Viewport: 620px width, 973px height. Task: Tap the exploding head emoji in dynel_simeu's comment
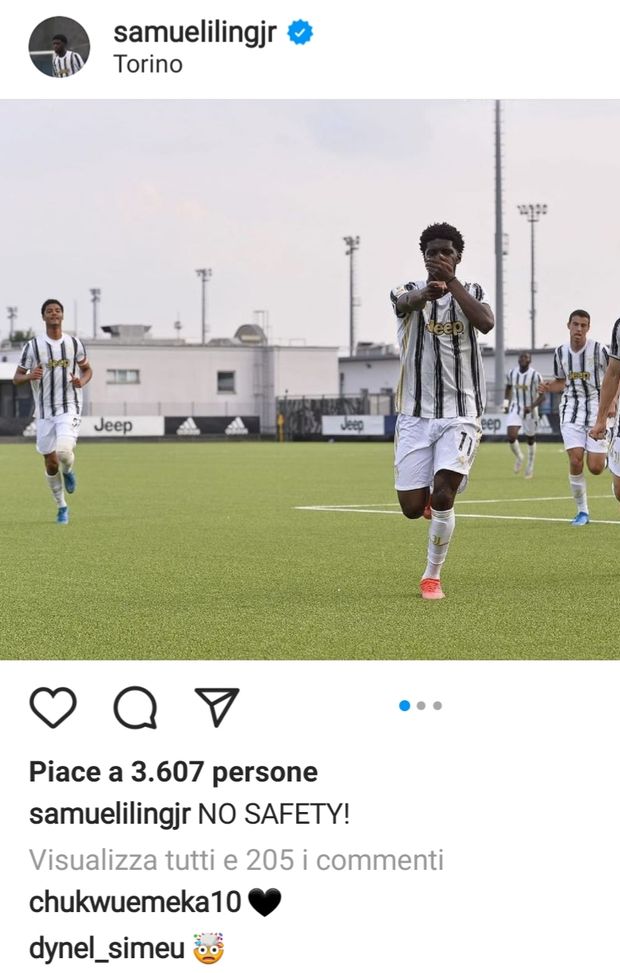click(x=208, y=948)
